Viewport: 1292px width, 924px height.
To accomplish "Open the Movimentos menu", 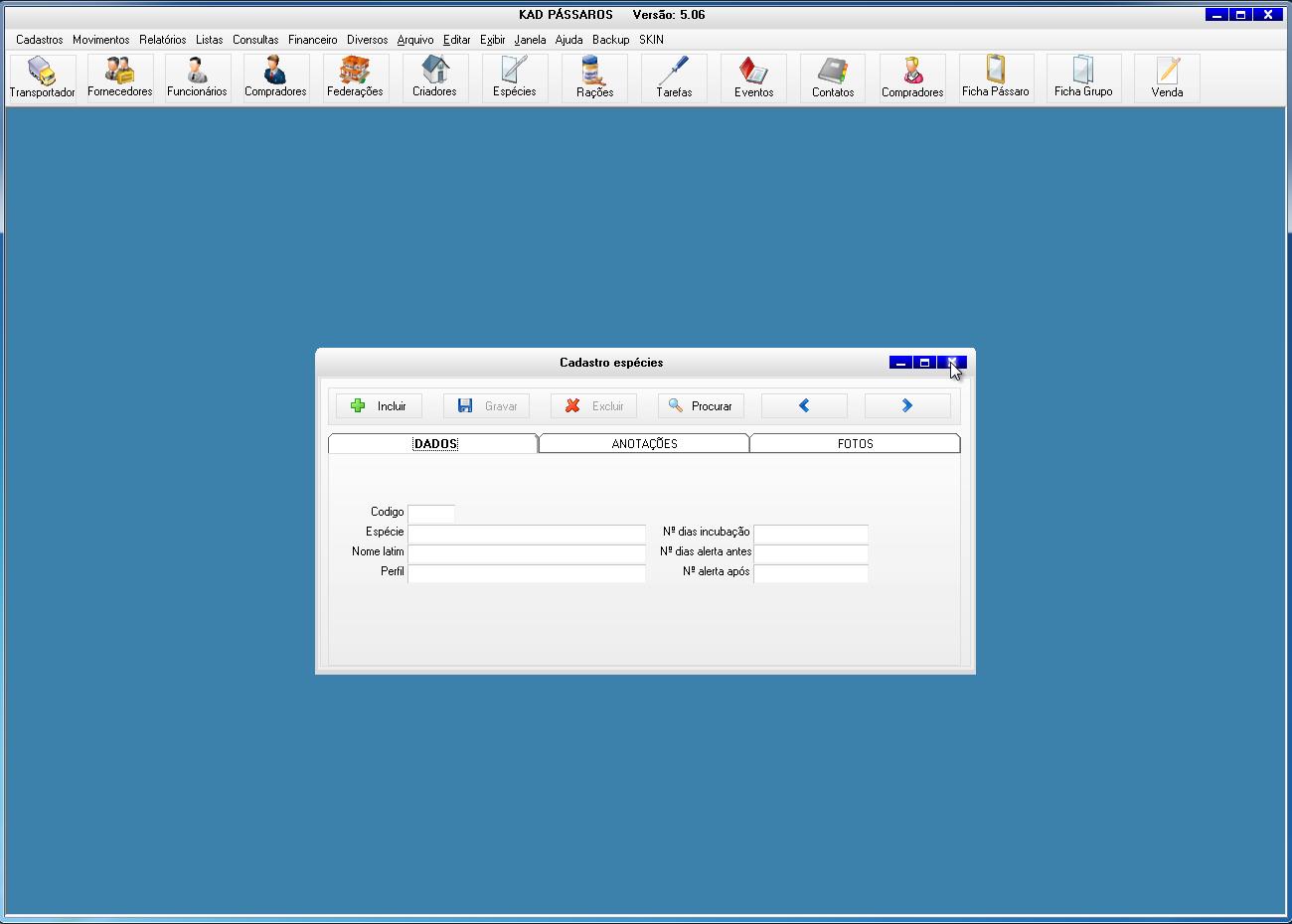I will 101,40.
